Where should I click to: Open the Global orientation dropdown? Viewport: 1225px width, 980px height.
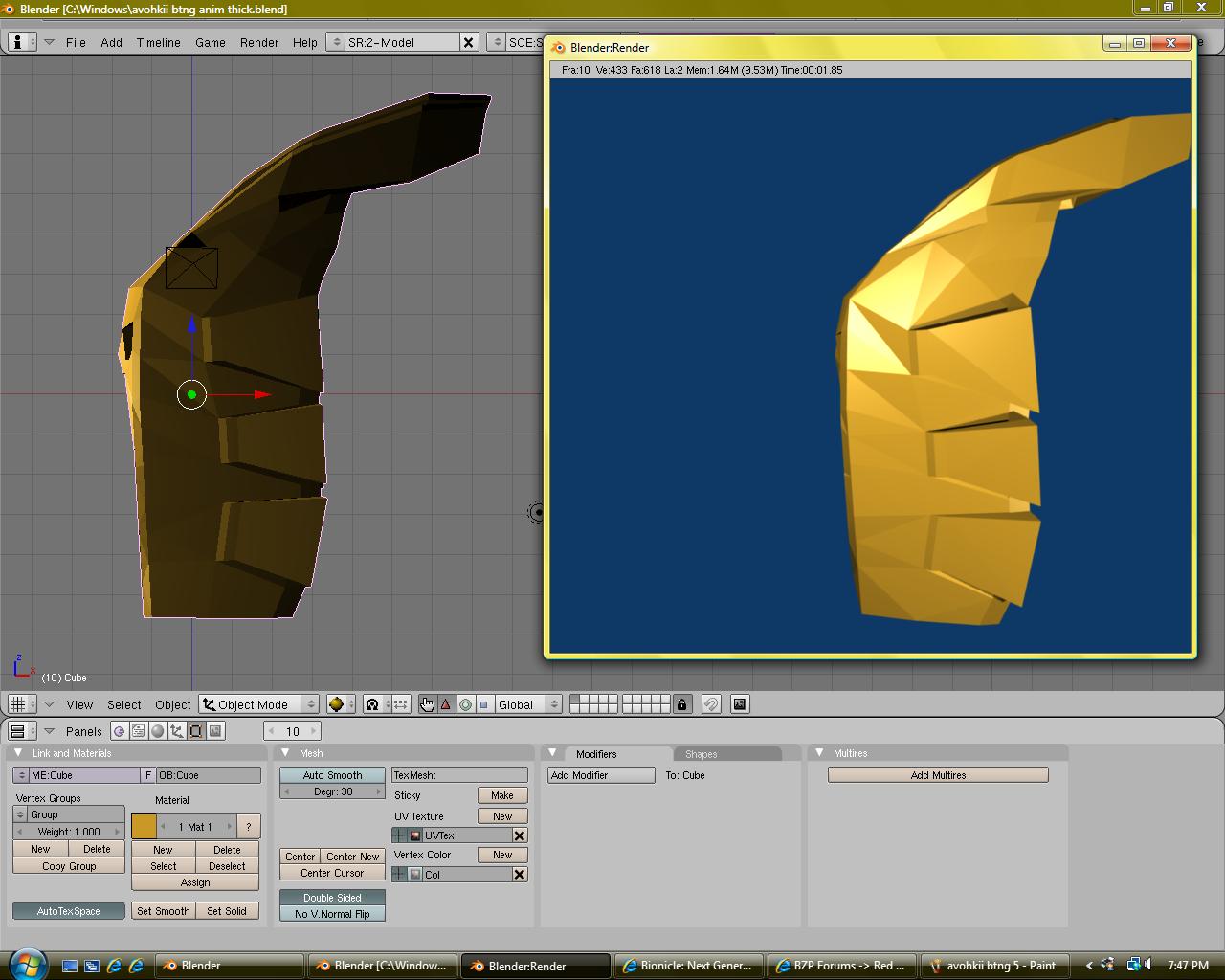pos(527,704)
